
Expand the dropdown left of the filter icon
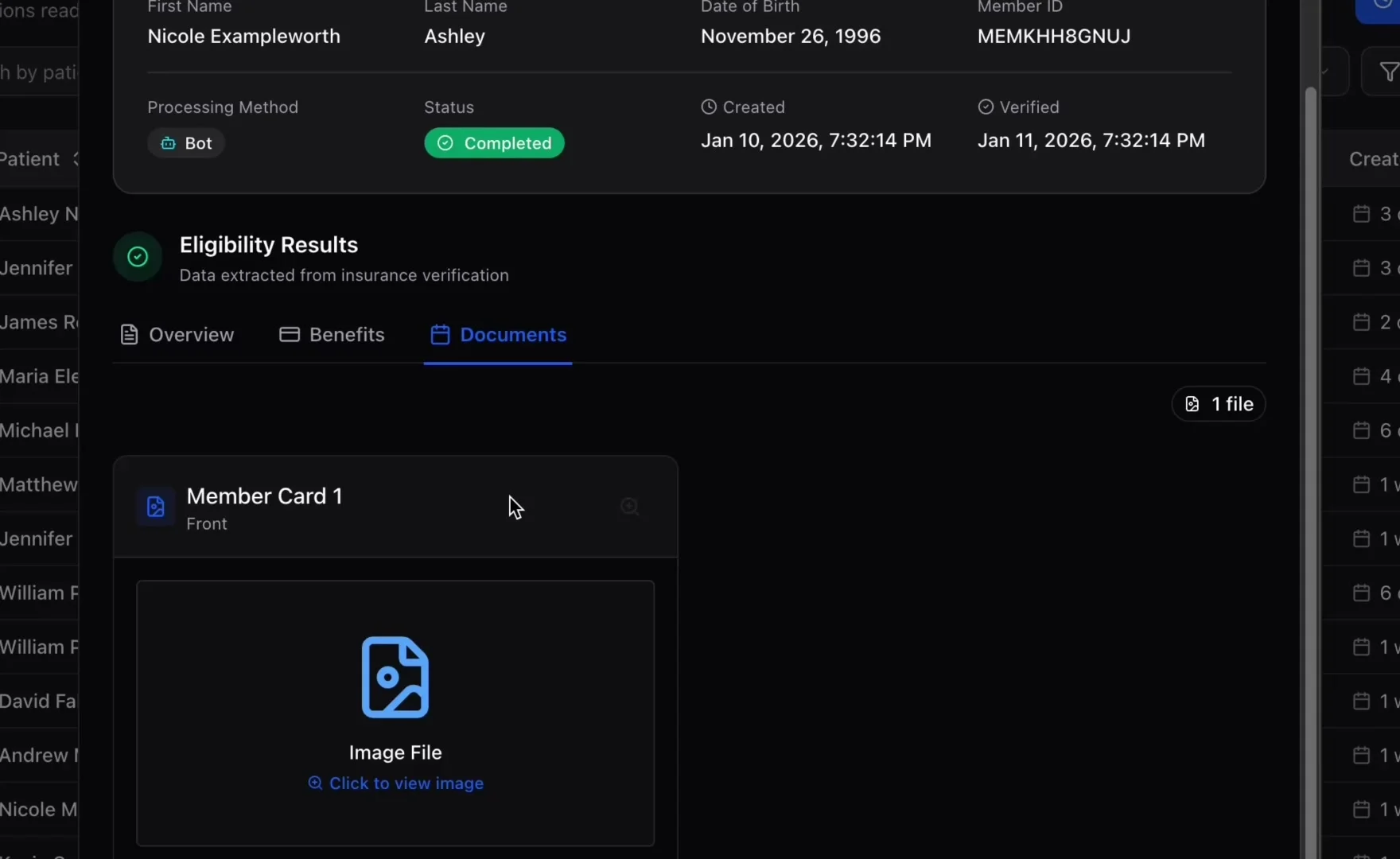1332,72
